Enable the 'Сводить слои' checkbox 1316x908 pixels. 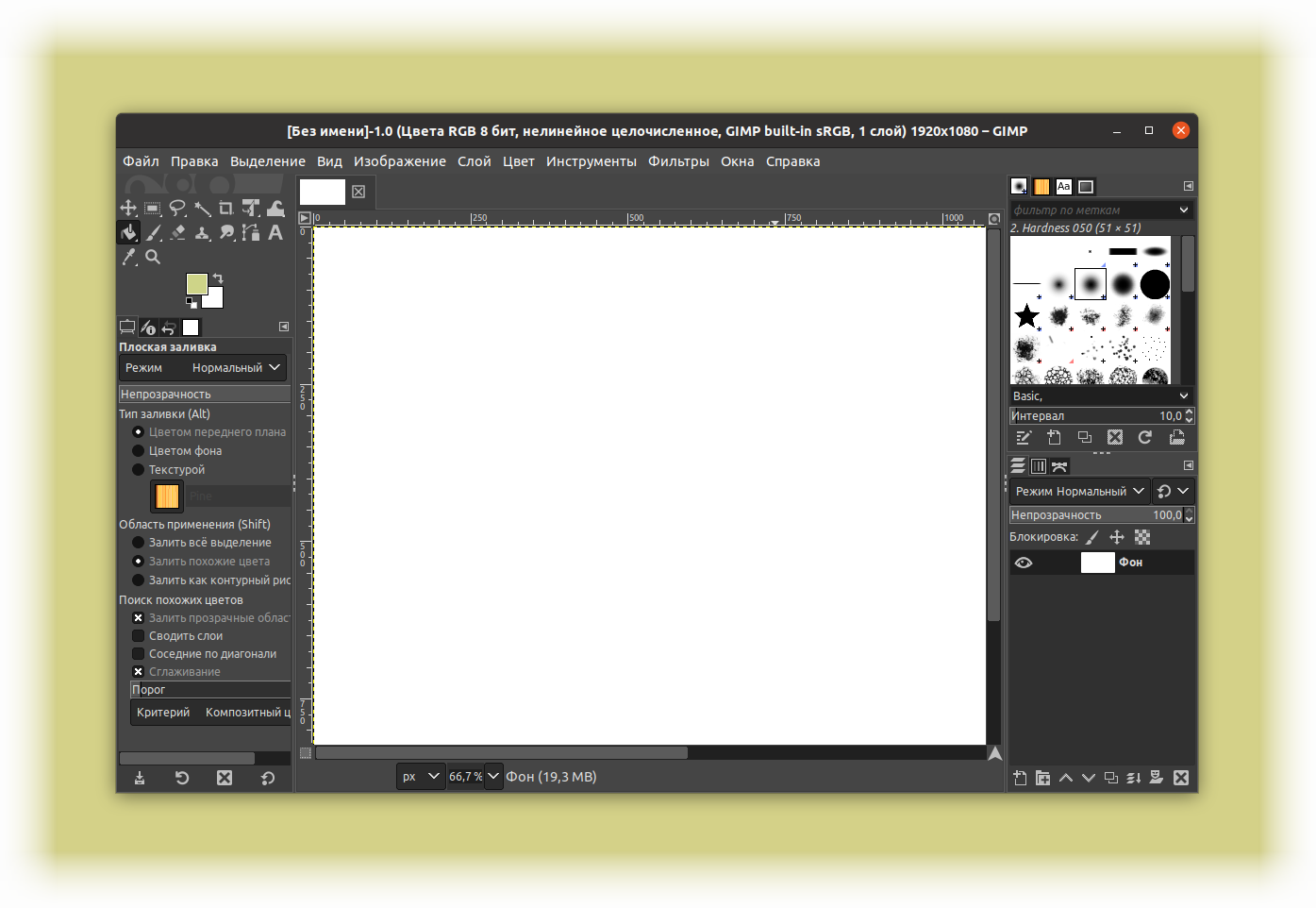[x=138, y=635]
